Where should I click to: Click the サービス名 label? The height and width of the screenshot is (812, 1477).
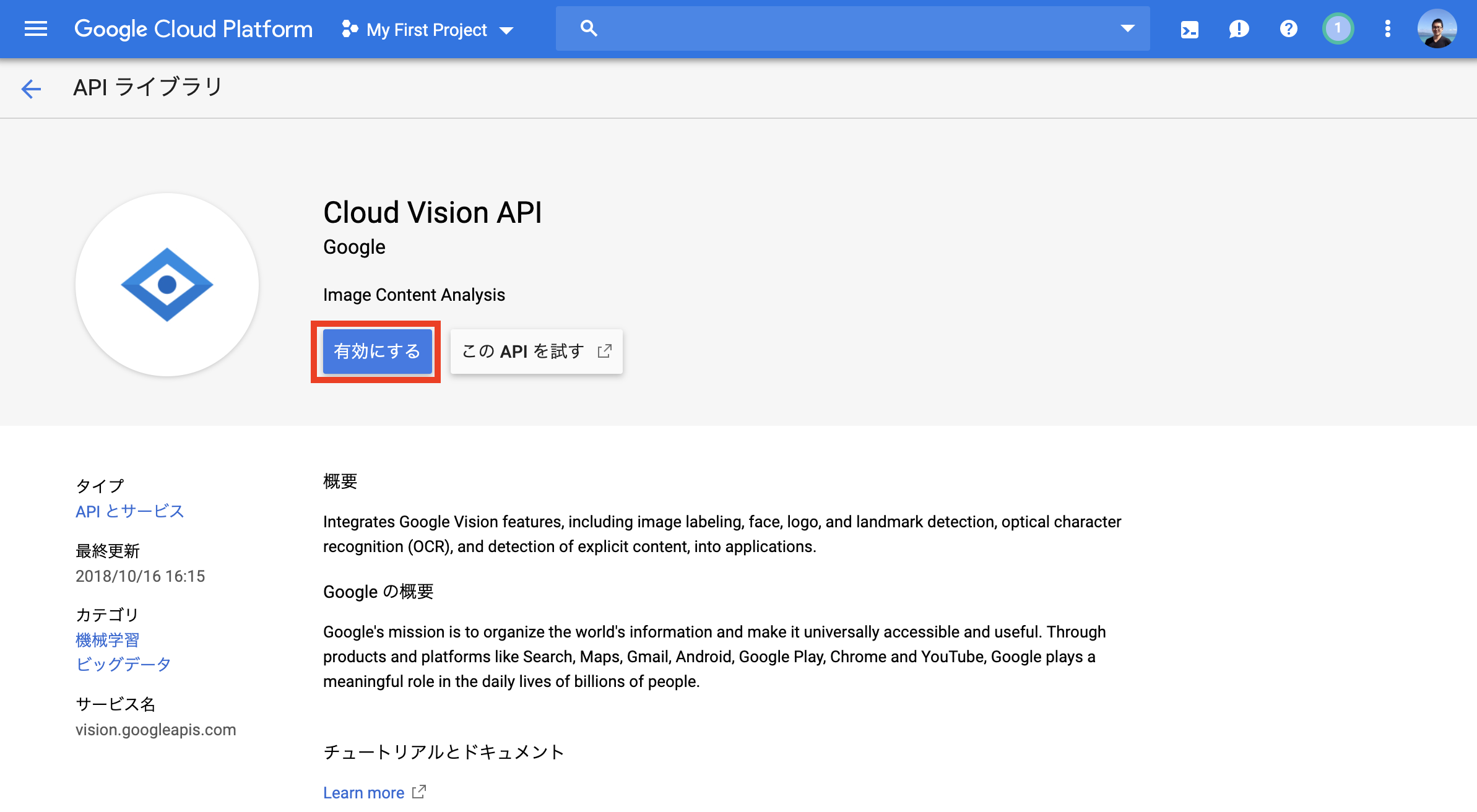(x=115, y=704)
